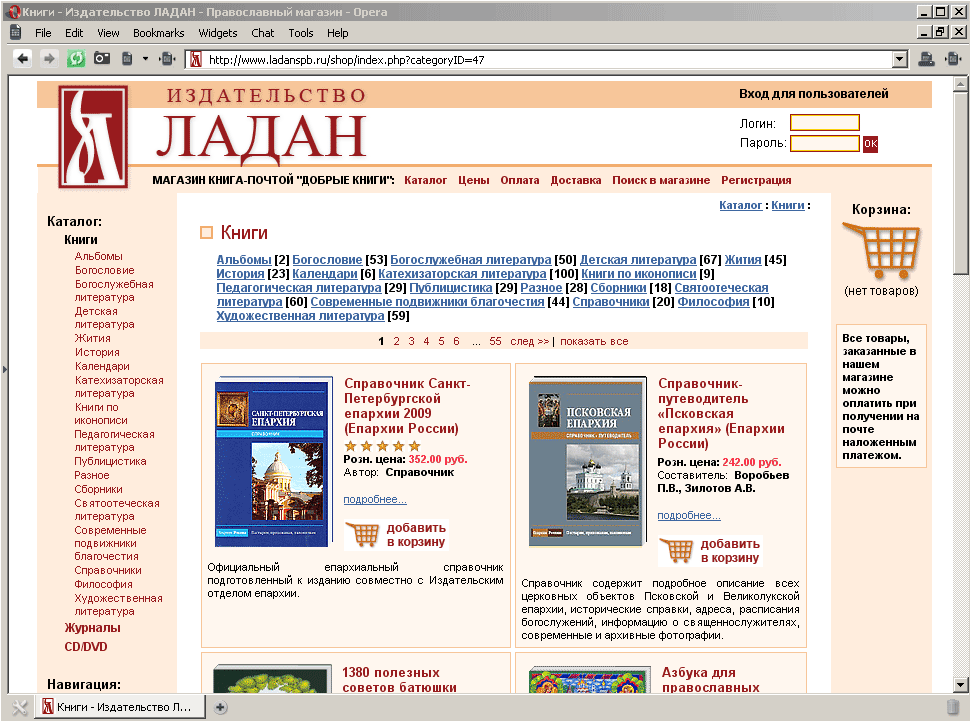Open the View menu

[x=108, y=33]
